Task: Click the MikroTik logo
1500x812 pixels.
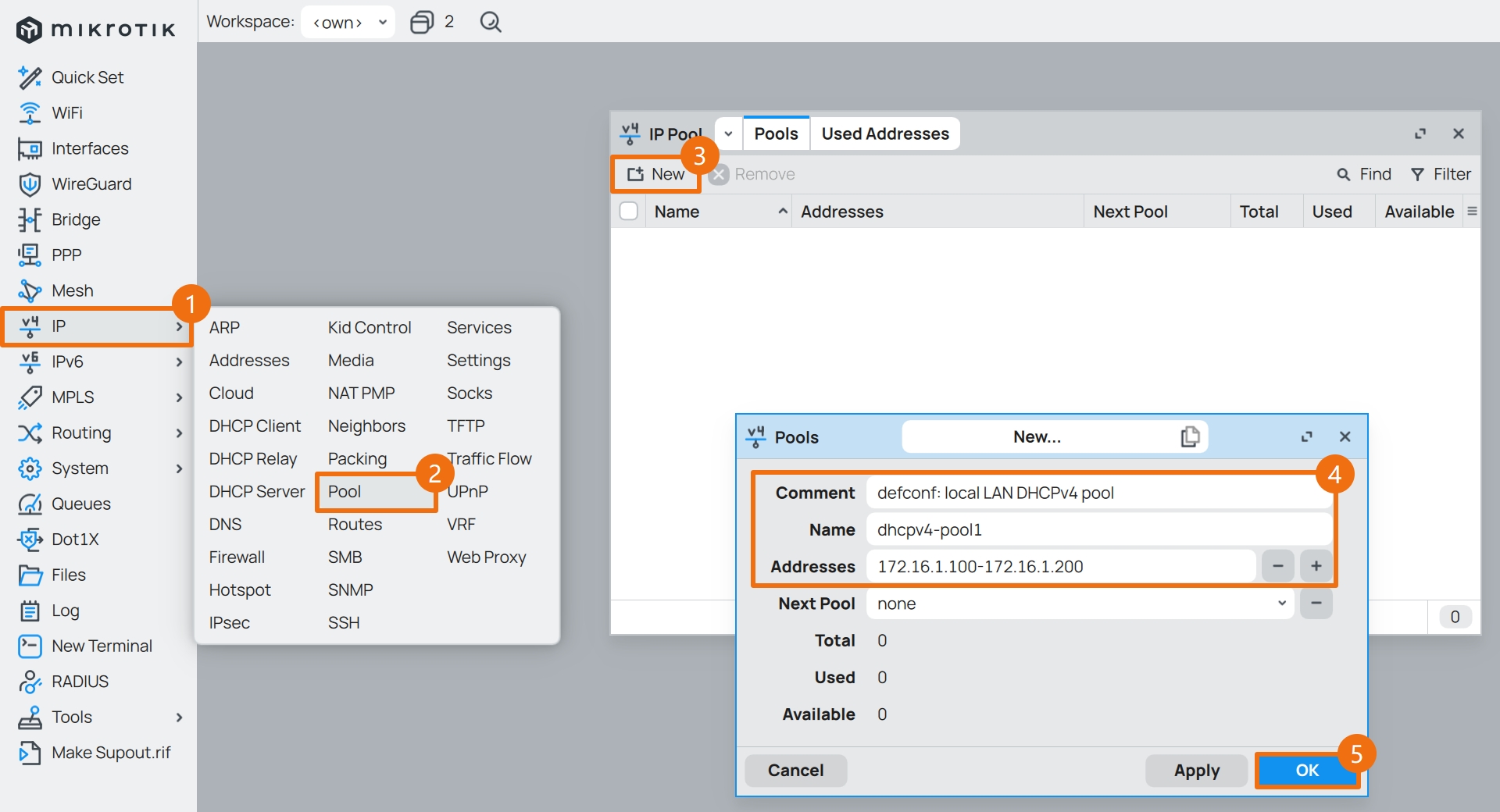Action: coord(95,30)
